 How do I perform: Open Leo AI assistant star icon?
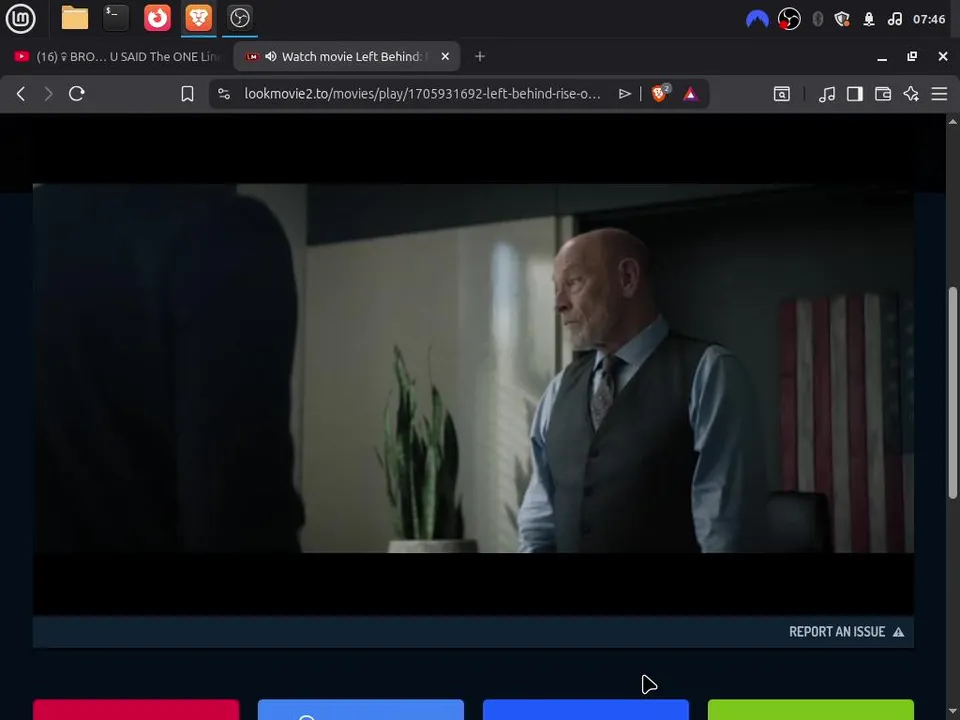[911, 94]
